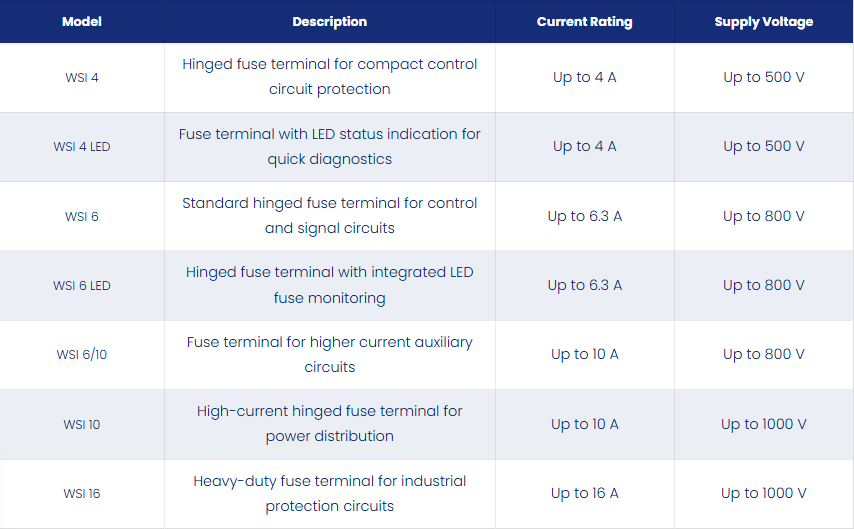Click WSI 4 'Up to 500 V' voltage
The width and height of the screenshot is (854, 529).
[x=764, y=77]
